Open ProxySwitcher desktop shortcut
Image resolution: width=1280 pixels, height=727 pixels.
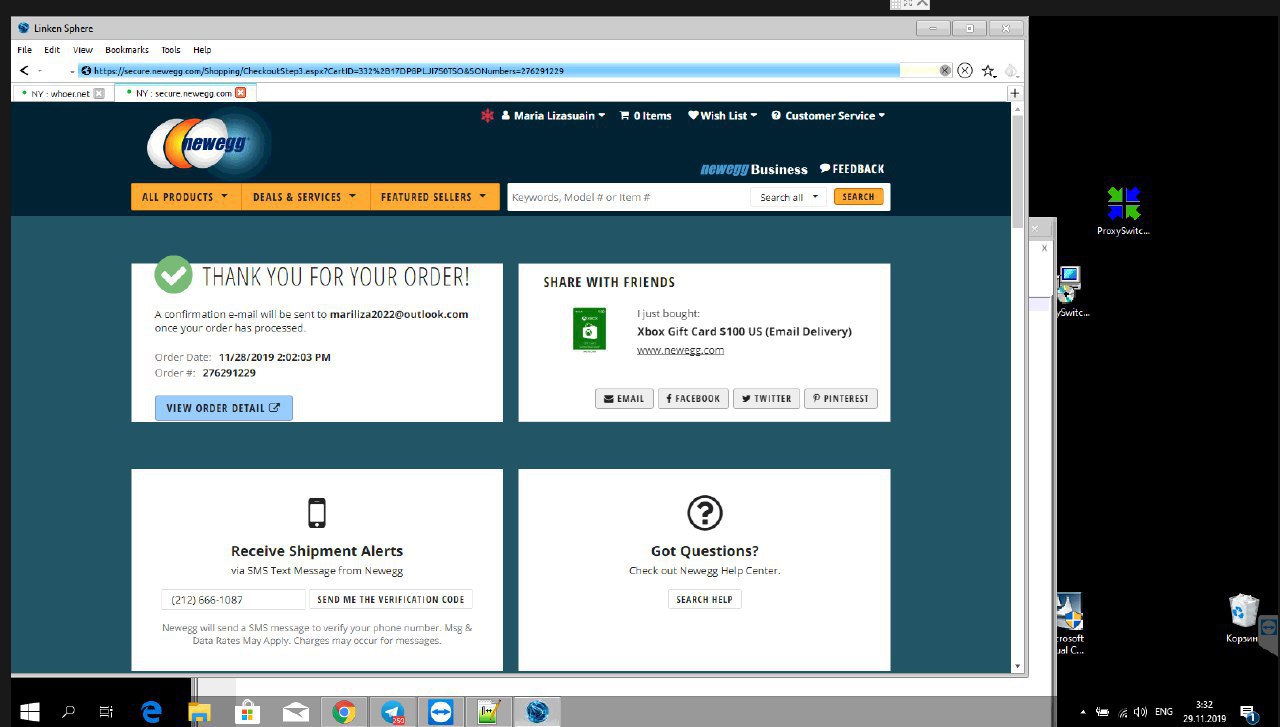(x=1123, y=210)
